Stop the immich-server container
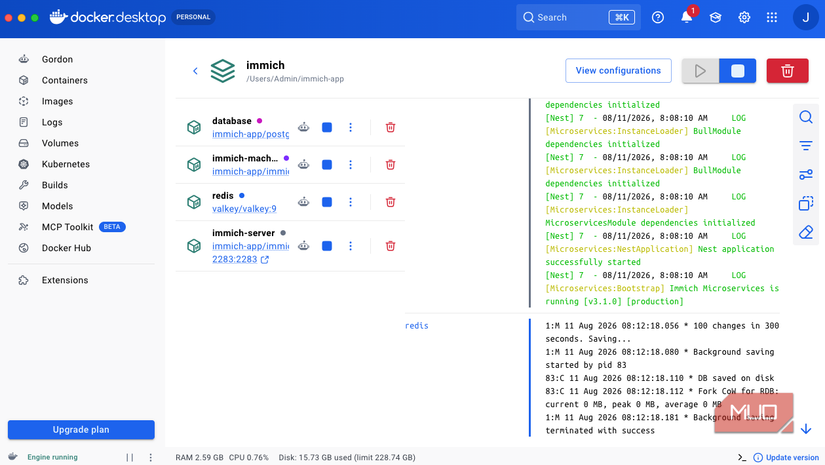 click(x=327, y=246)
